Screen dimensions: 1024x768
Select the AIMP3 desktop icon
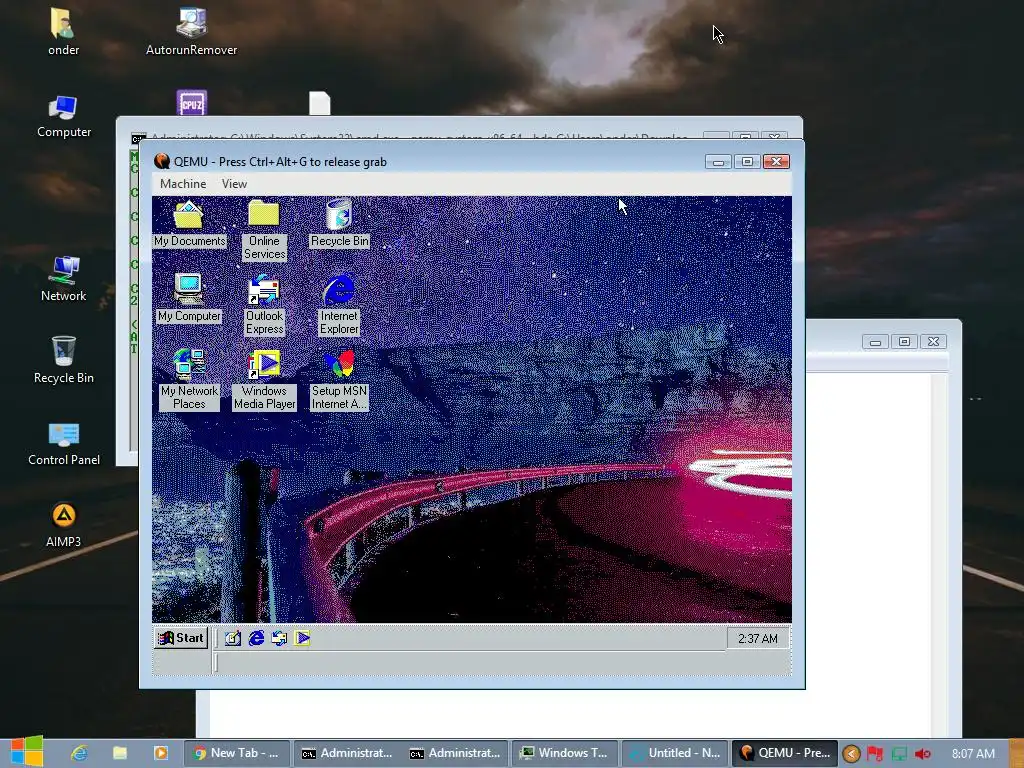[63, 525]
